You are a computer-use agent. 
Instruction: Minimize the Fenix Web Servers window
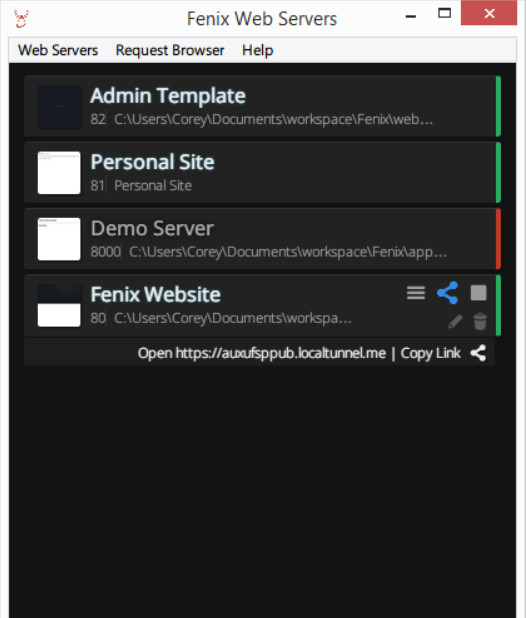pyautogui.click(x=411, y=16)
